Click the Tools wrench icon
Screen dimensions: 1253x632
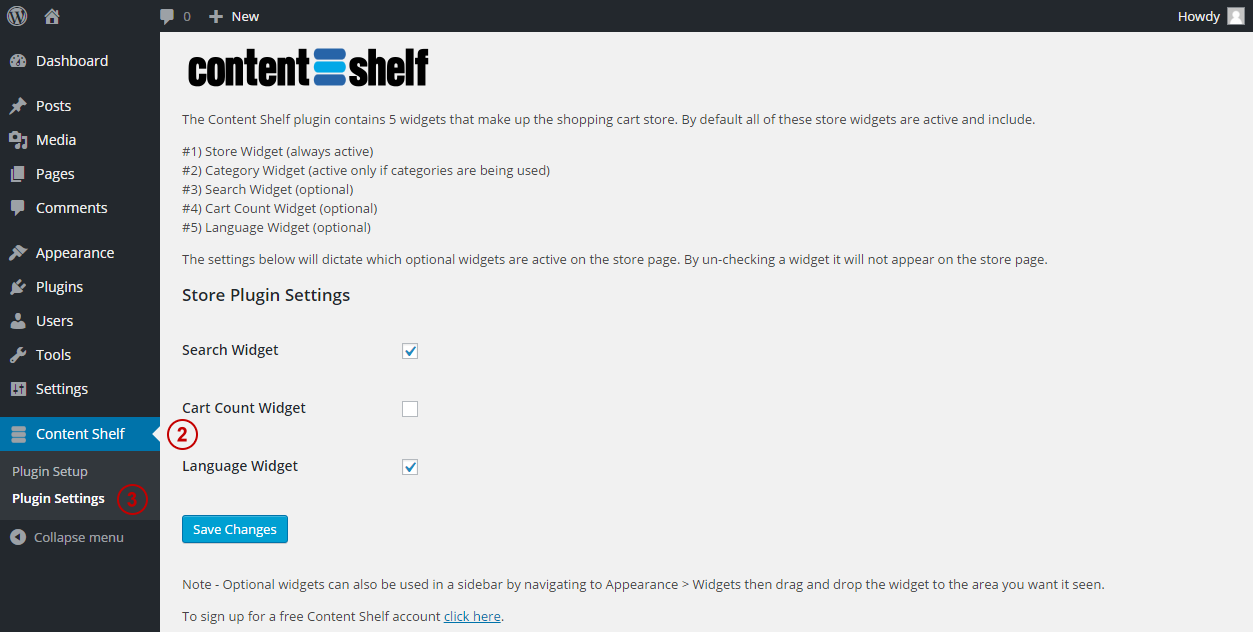[18, 355]
